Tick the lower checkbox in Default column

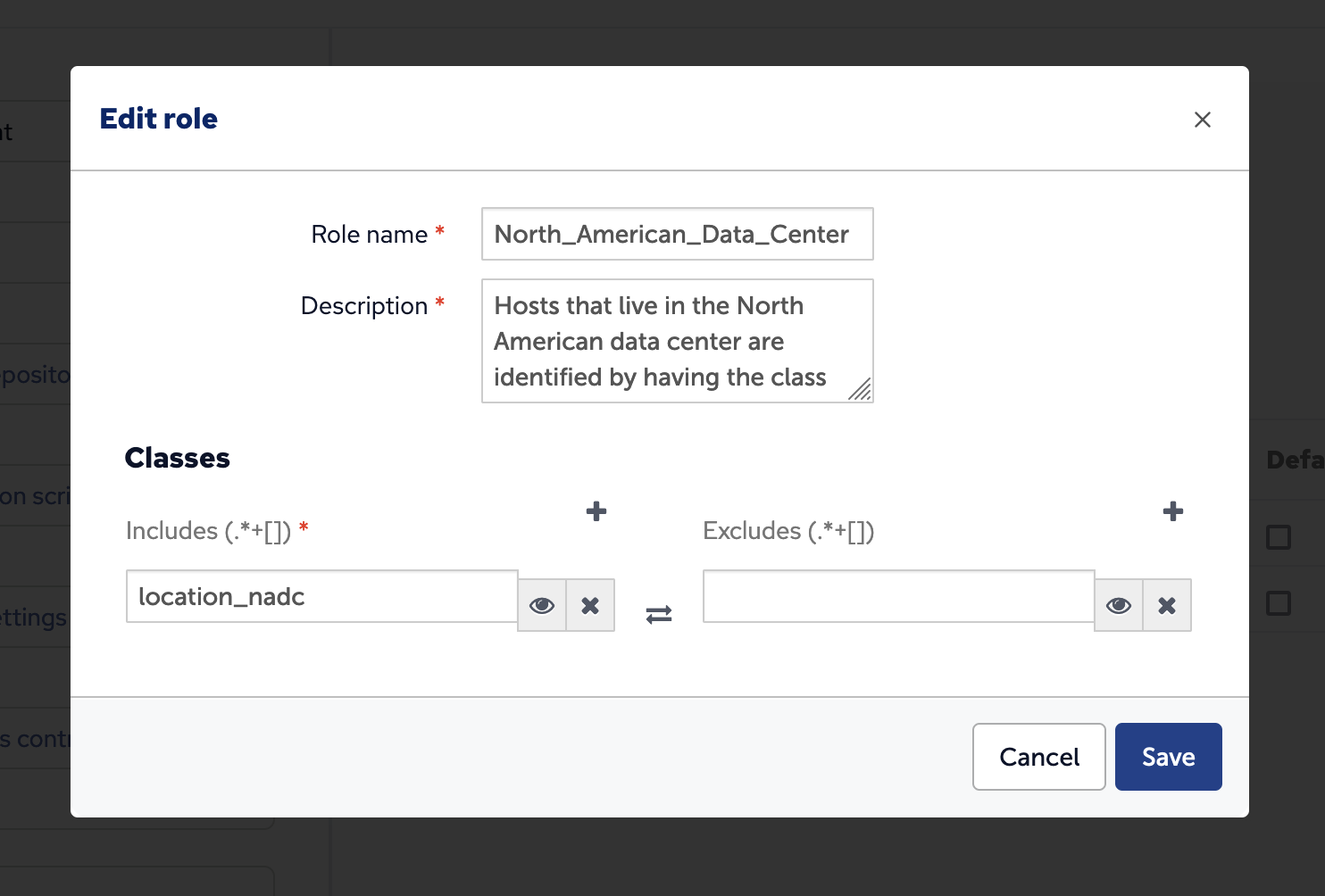tap(1279, 603)
